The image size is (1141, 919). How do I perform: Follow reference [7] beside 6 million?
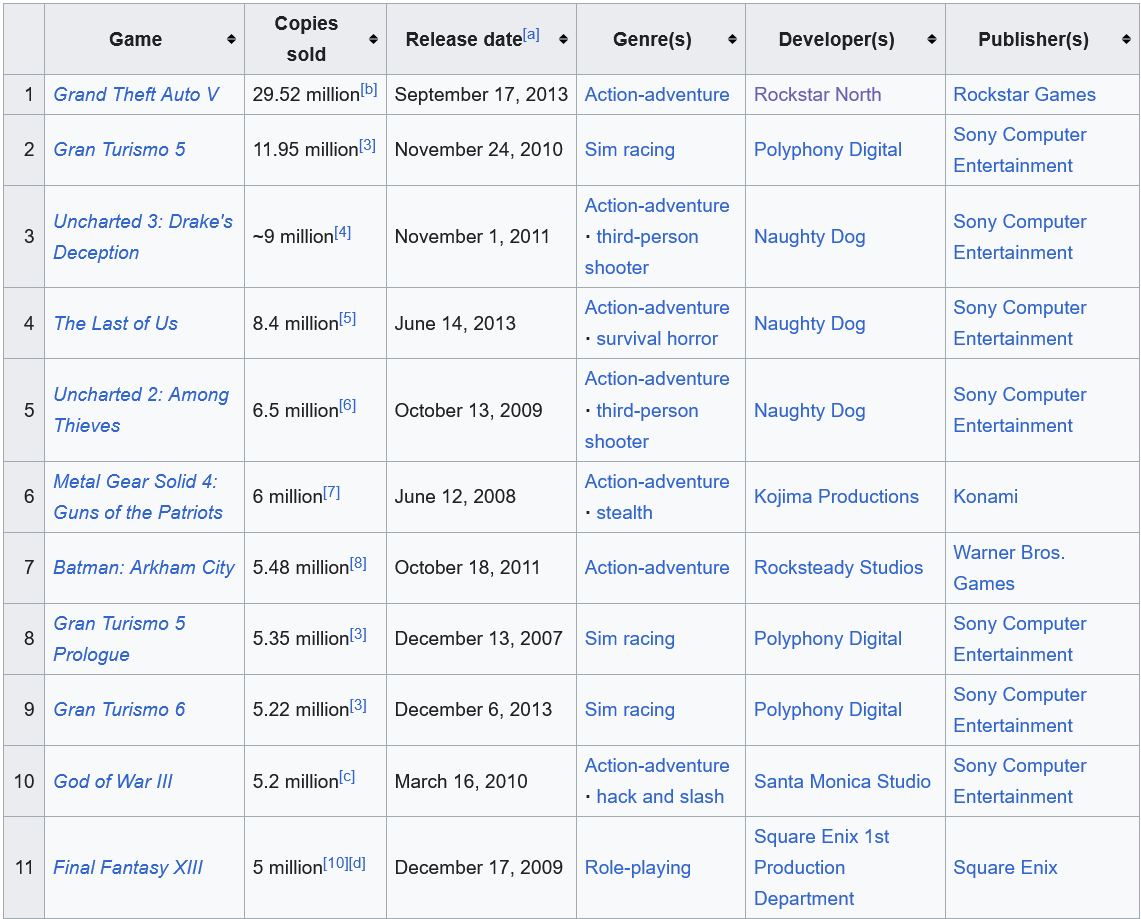(x=332, y=492)
